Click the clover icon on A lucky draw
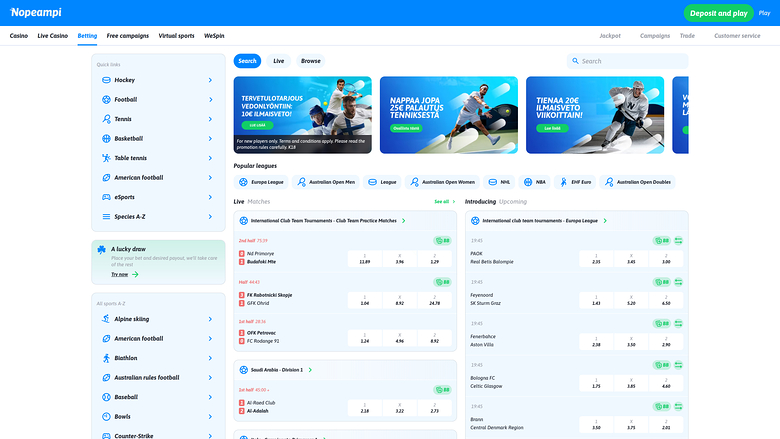Viewport: 780px width, 439px height. tap(103, 249)
